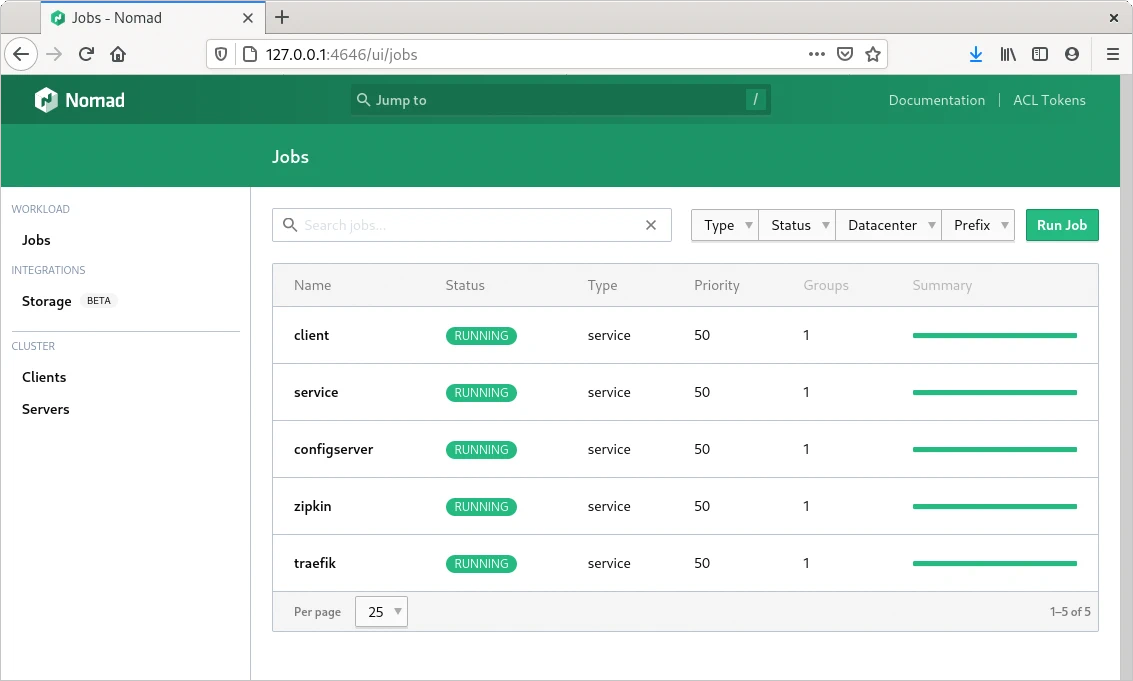Expand the Status filter dropdown
Screen dimensions: 1133x681
coord(797,225)
